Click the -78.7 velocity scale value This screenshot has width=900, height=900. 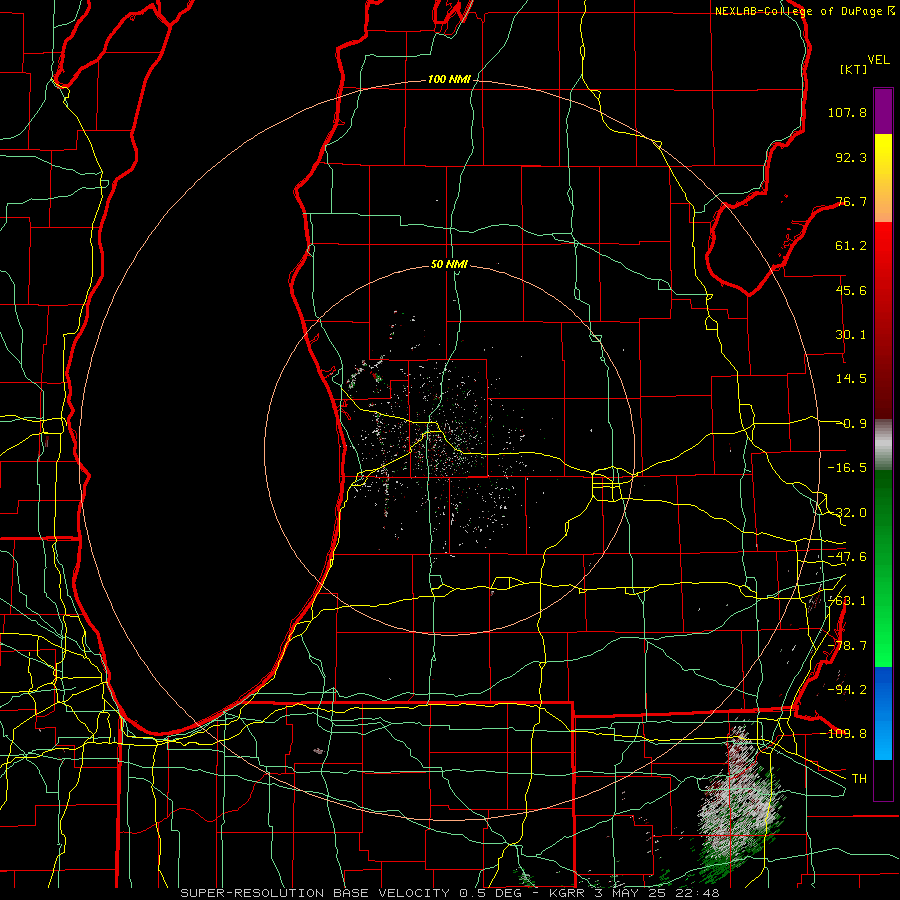(x=847, y=646)
